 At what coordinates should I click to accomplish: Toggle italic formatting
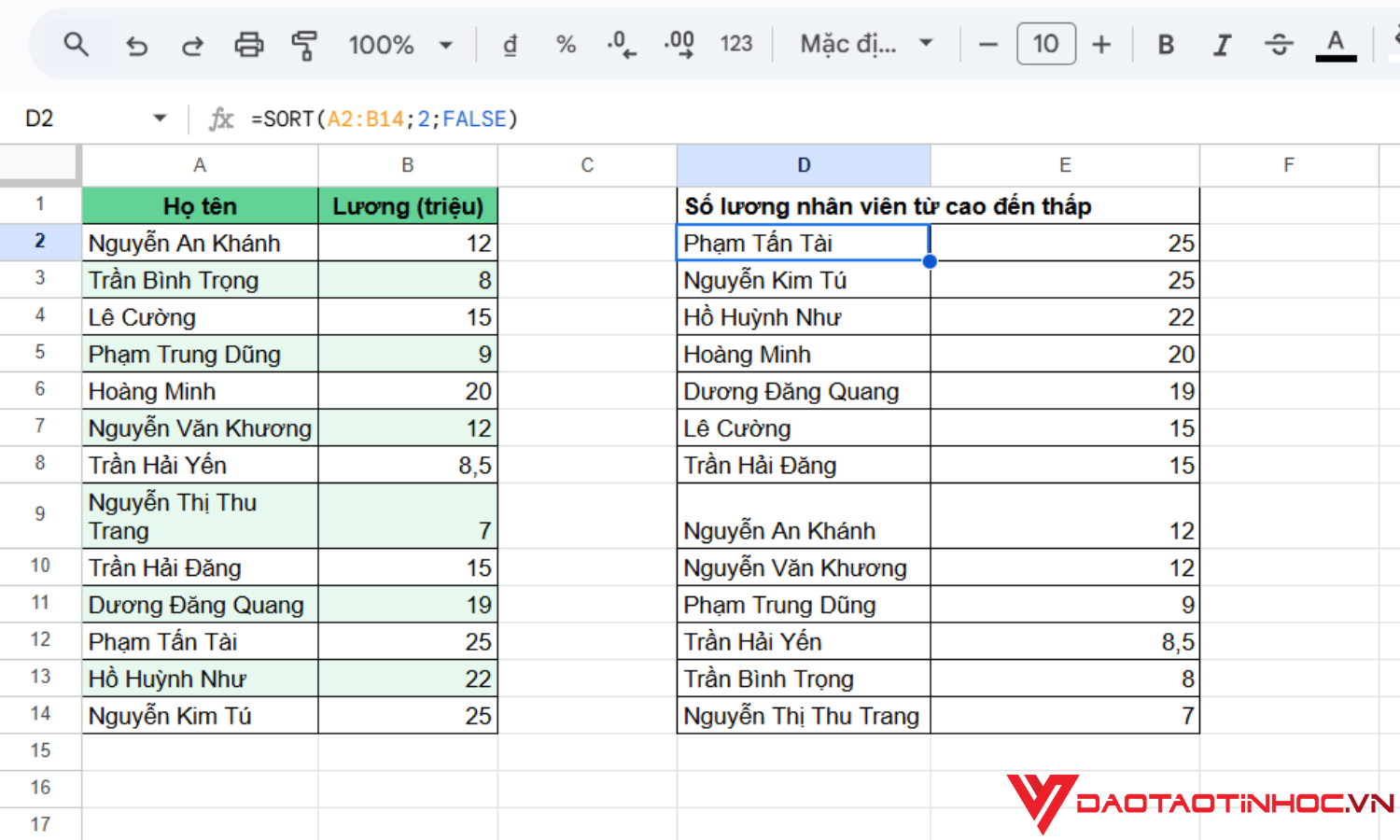tap(1222, 45)
